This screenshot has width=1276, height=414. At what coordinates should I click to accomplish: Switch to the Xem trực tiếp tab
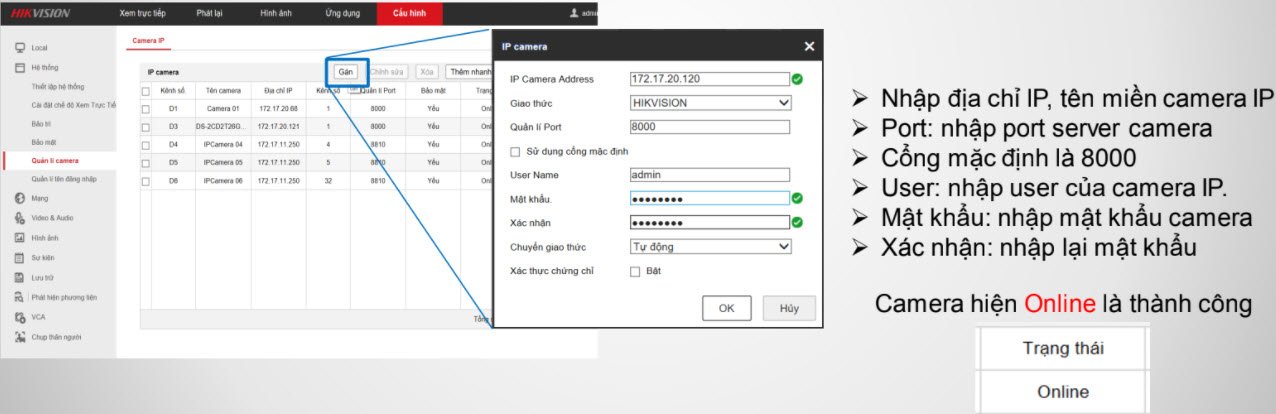pyautogui.click(x=142, y=13)
